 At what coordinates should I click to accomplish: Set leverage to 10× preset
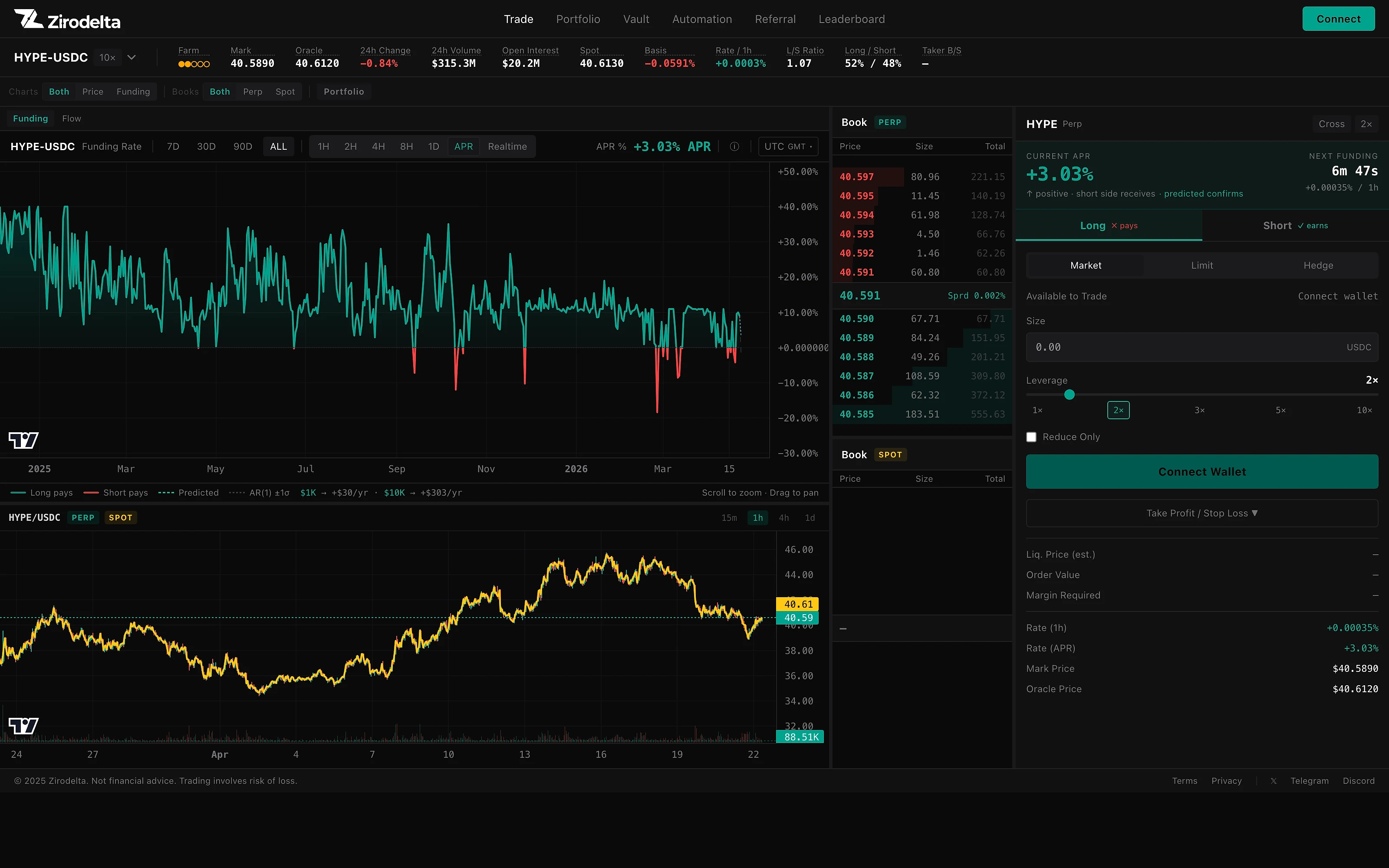click(x=1364, y=411)
